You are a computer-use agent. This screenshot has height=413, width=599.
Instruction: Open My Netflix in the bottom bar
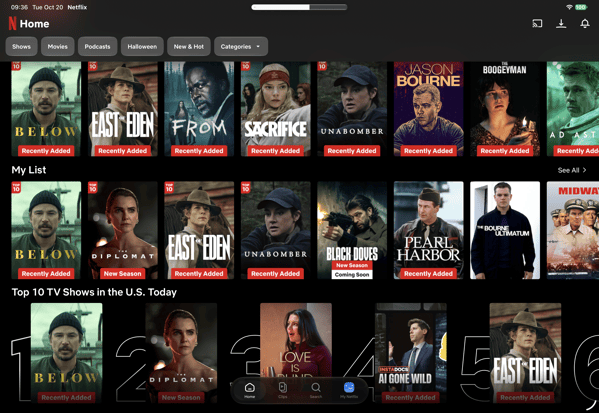pos(349,390)
